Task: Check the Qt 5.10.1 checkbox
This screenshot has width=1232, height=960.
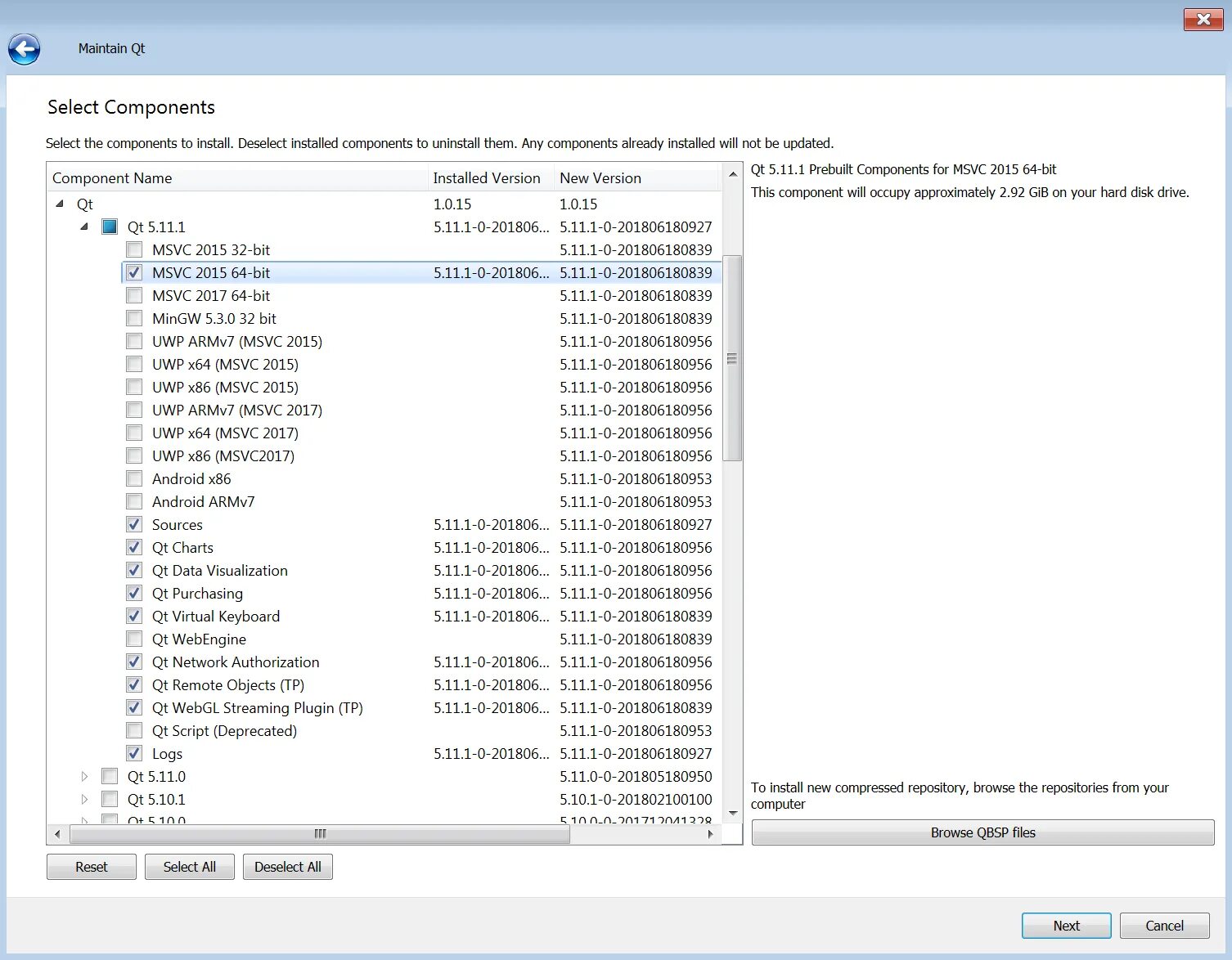Action: click(110, 799)
